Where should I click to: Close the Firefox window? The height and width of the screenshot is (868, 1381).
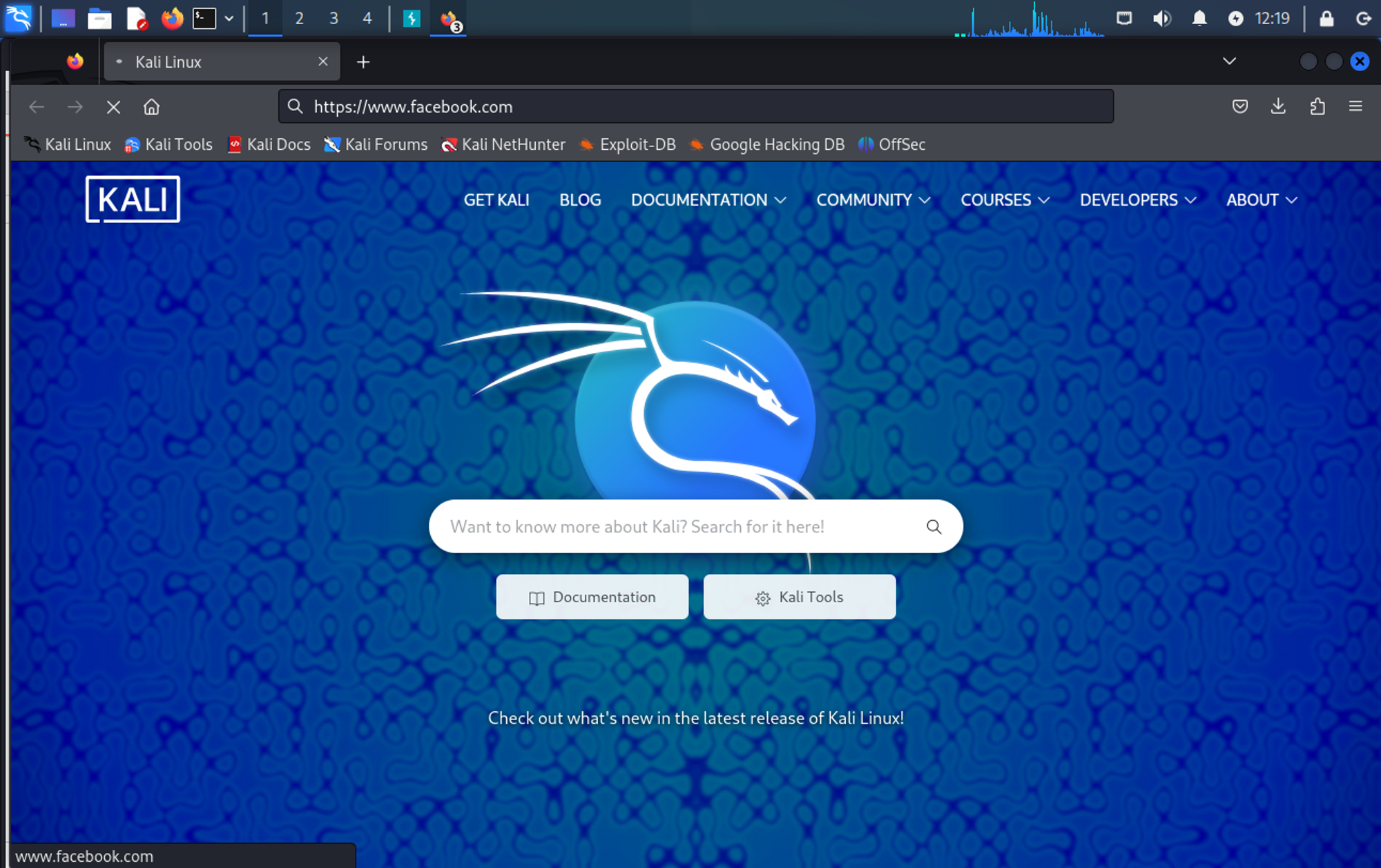coord(1360,61)
